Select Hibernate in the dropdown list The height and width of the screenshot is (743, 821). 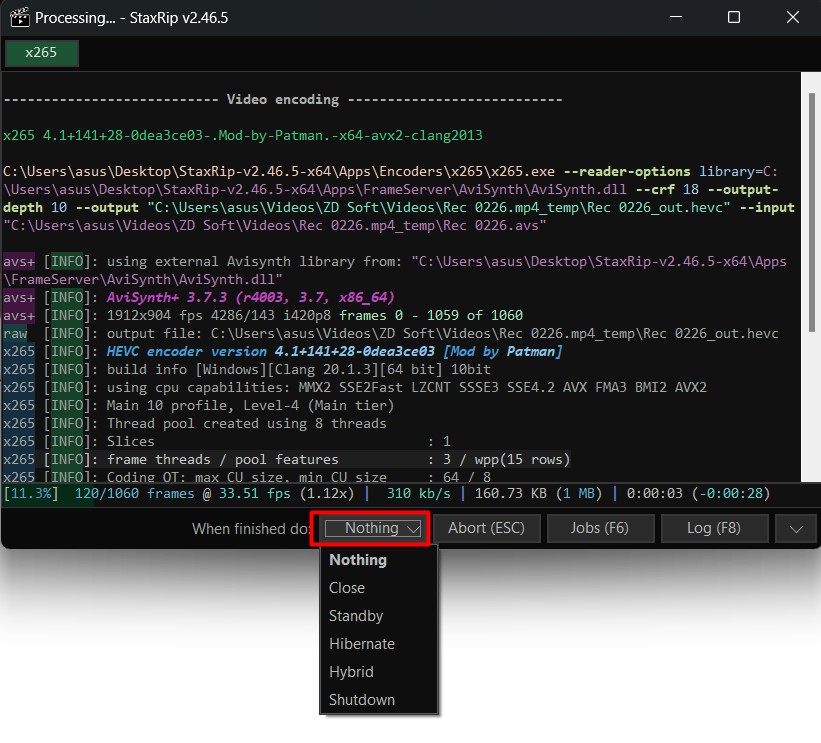(x=362, y=644)
